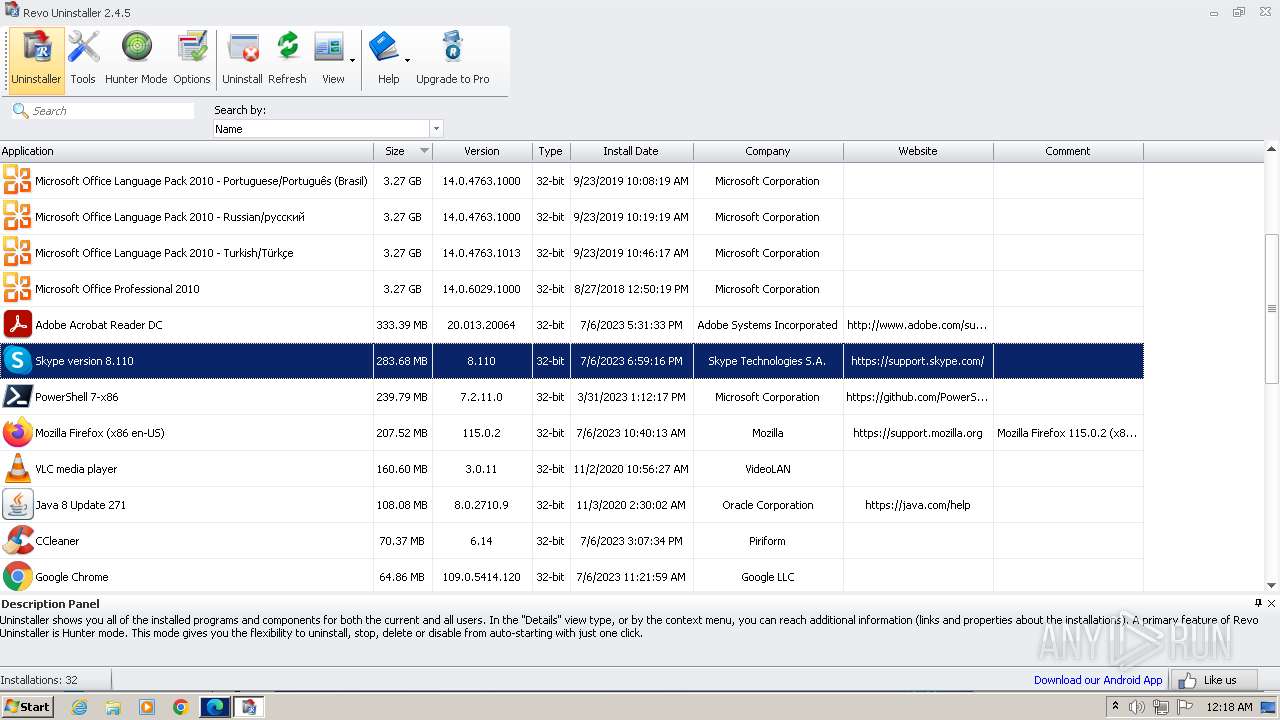Viewport: 1280px width, 720px height.
Task: Select the Adobe Acrobat Reader DC icon
Action: (x=17, y=325)
